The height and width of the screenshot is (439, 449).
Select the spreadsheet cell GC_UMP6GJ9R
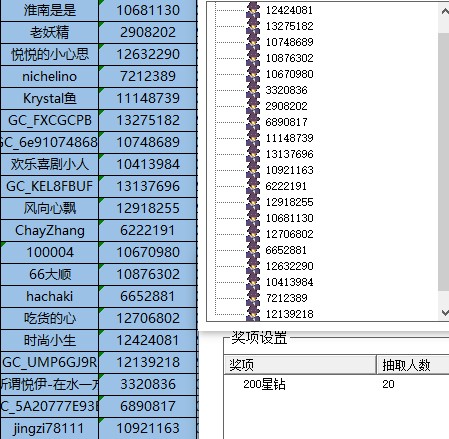tap(50, 362)
